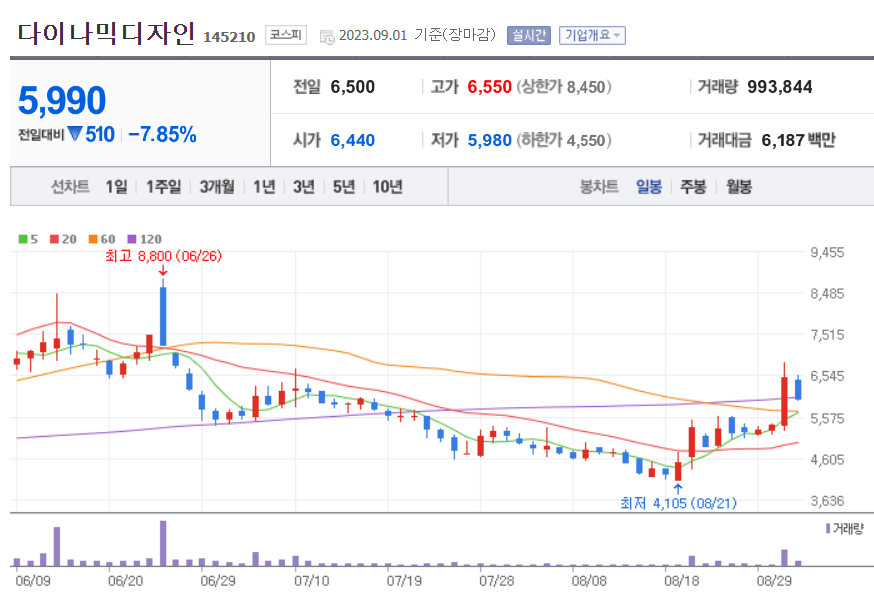This screenshot has width=874, height=601.
Task: Select the 1년 line chart tab
Action: coord(264,187)
